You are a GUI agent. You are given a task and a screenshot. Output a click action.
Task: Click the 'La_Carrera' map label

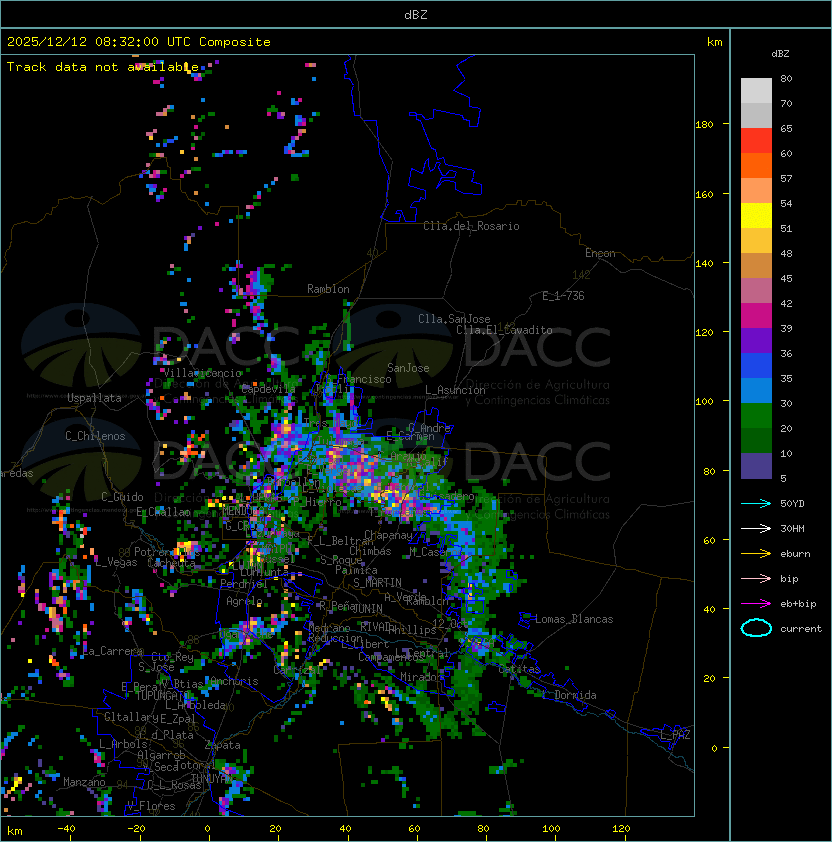113,651
